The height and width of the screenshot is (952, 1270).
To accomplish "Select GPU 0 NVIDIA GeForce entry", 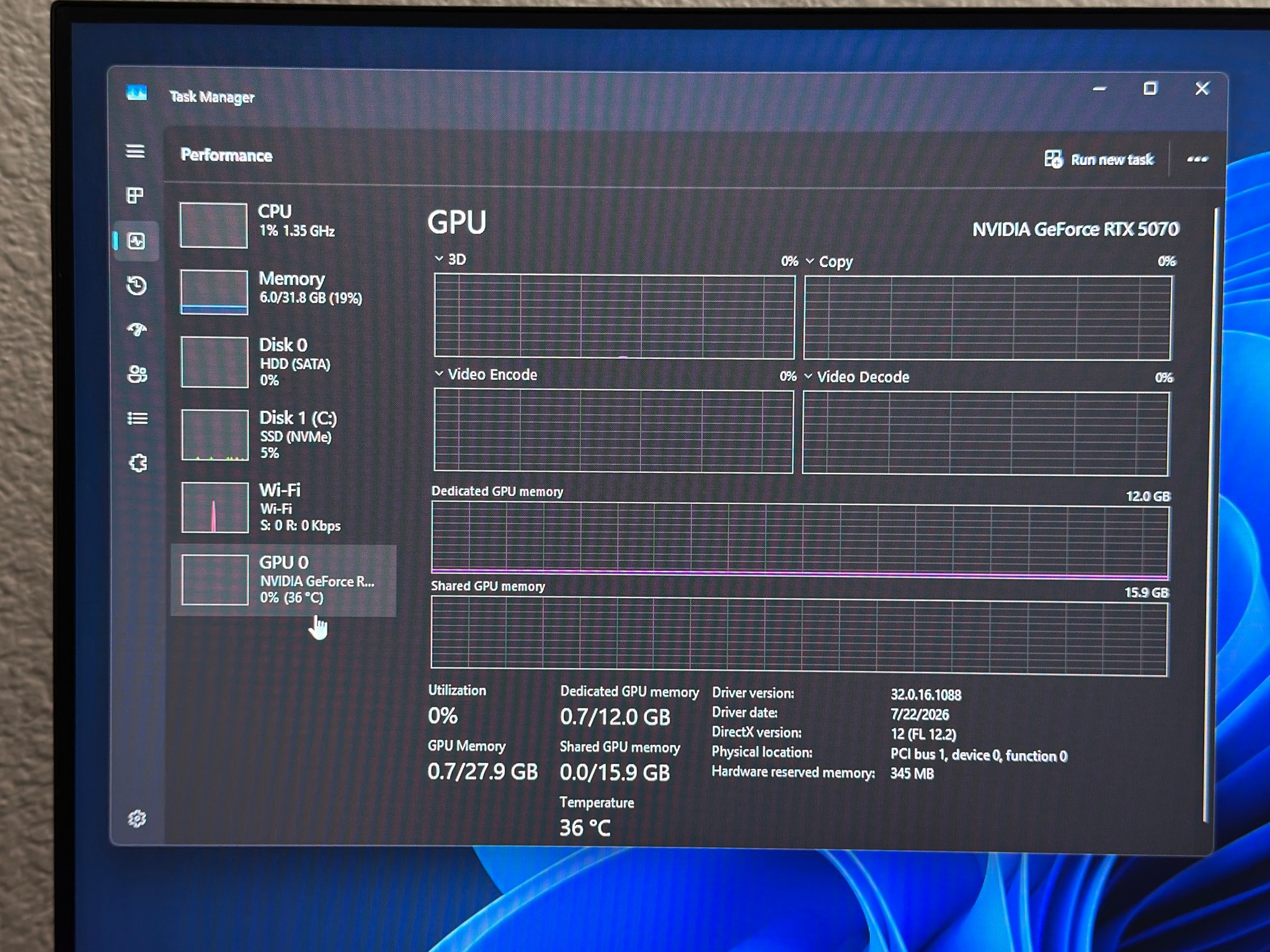I will 284,580.
